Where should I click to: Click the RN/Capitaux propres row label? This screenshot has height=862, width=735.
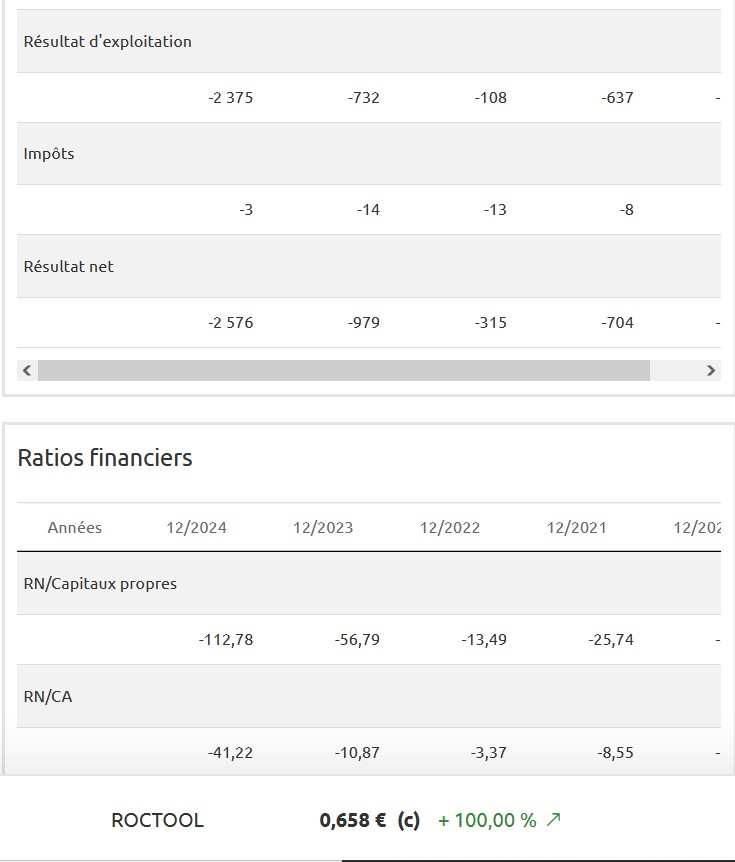100,583
